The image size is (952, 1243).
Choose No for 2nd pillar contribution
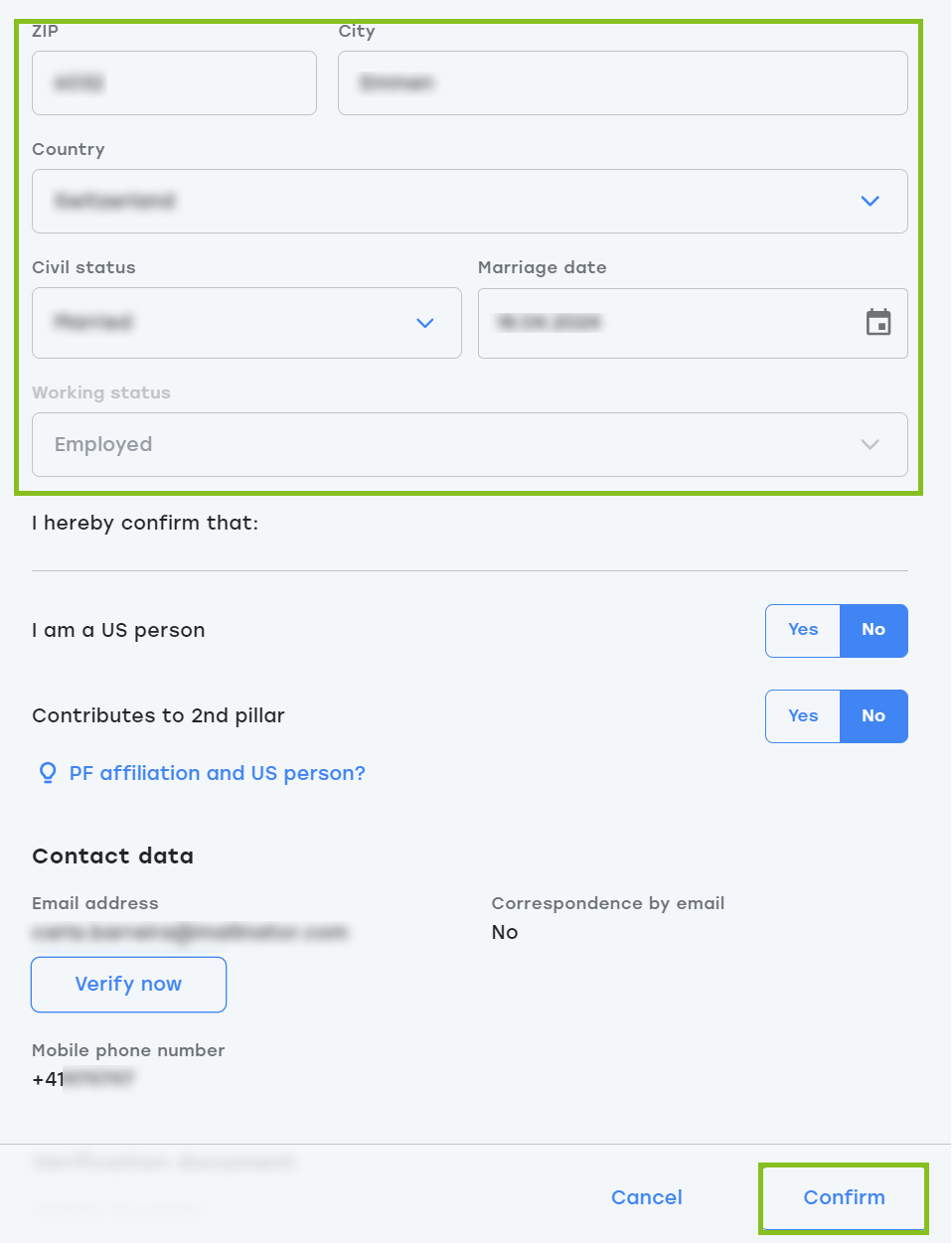pos(873,716)
